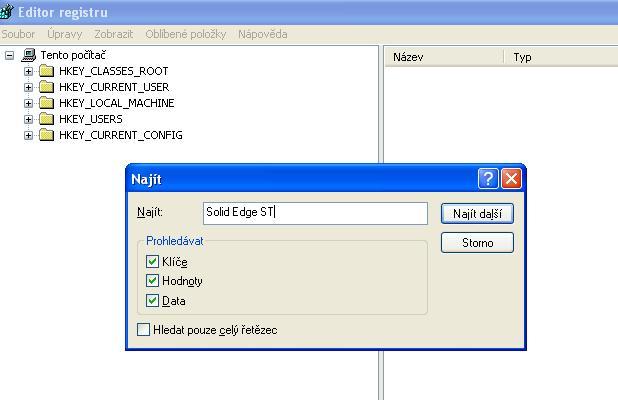Screen dimensions: 618x400
Task: Click the HKEY_USERS folder icon
Action: [x=47, y=119]
